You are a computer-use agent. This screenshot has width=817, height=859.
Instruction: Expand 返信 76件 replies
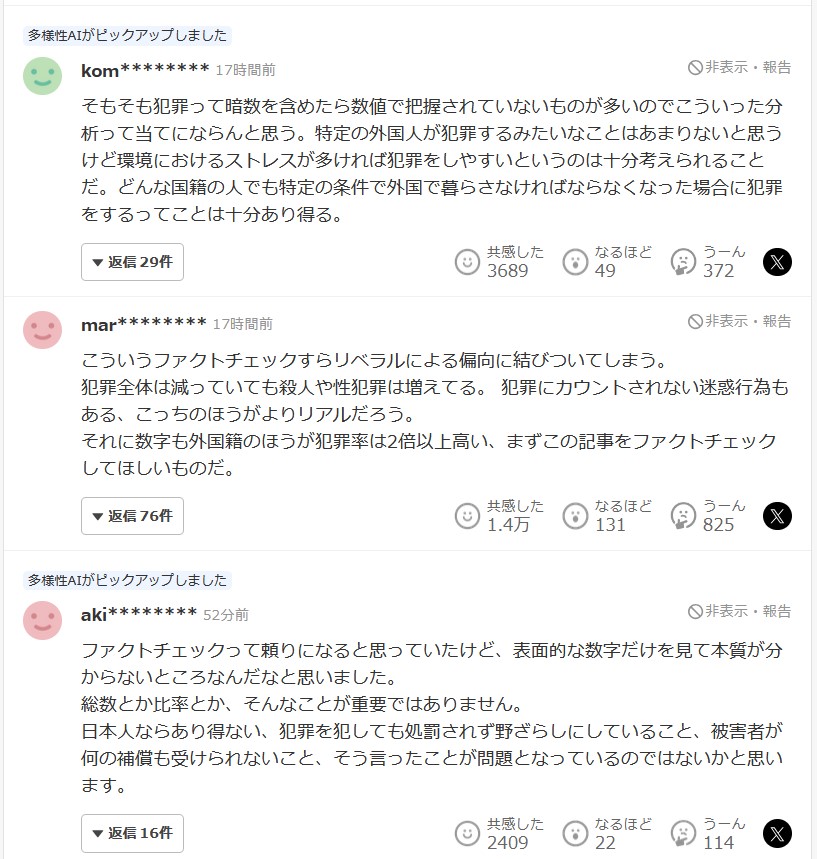tap(132, 516)
